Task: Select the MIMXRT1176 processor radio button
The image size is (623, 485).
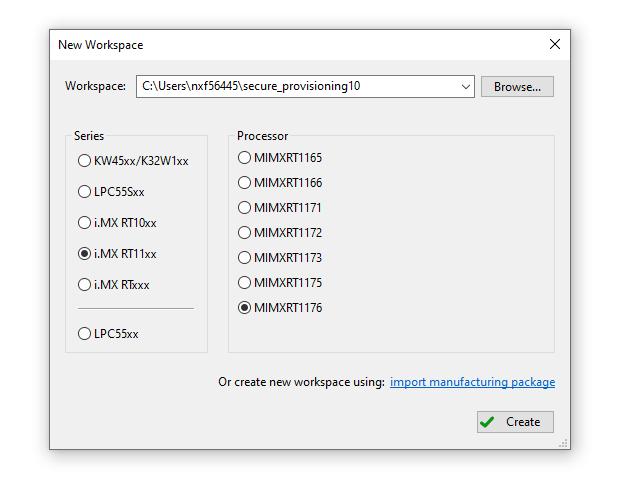Action: tap(245, 308)
